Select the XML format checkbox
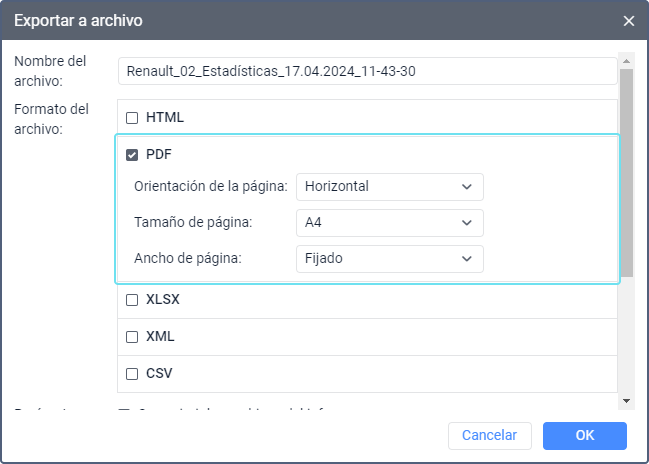The image size is (649, 464). (x=132, y=337)
